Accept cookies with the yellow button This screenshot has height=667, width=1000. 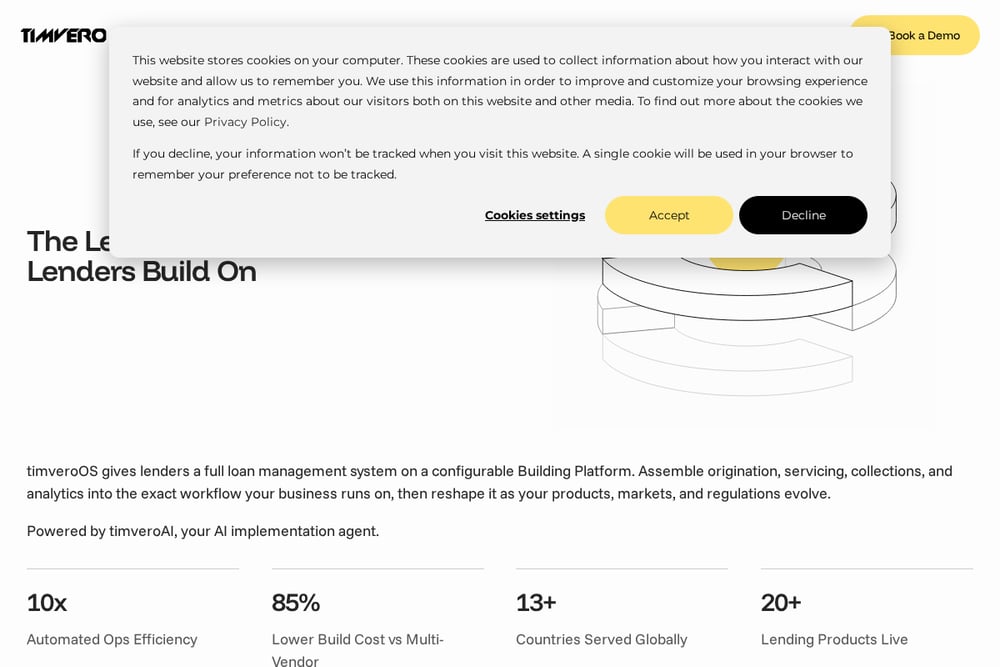[x=668, y=215]
